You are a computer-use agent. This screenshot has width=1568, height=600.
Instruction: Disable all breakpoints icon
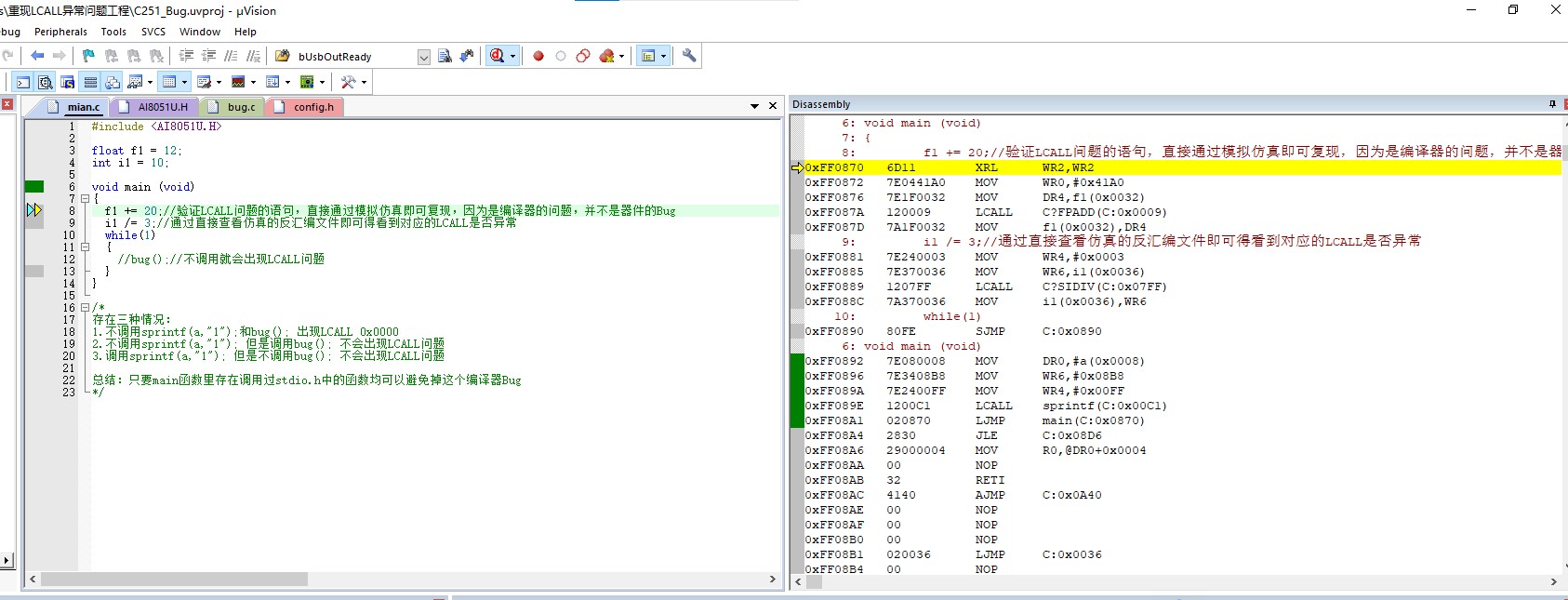click(x=583, y=56)
